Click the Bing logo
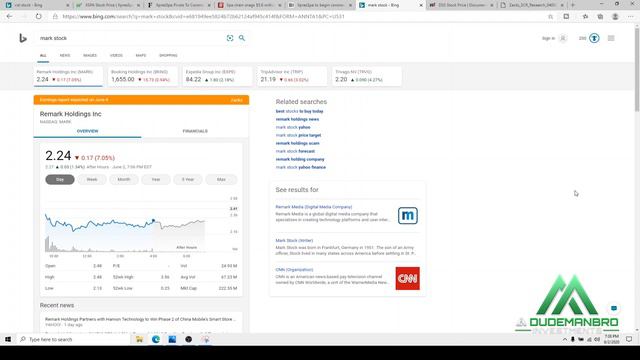 pos(23,38)
